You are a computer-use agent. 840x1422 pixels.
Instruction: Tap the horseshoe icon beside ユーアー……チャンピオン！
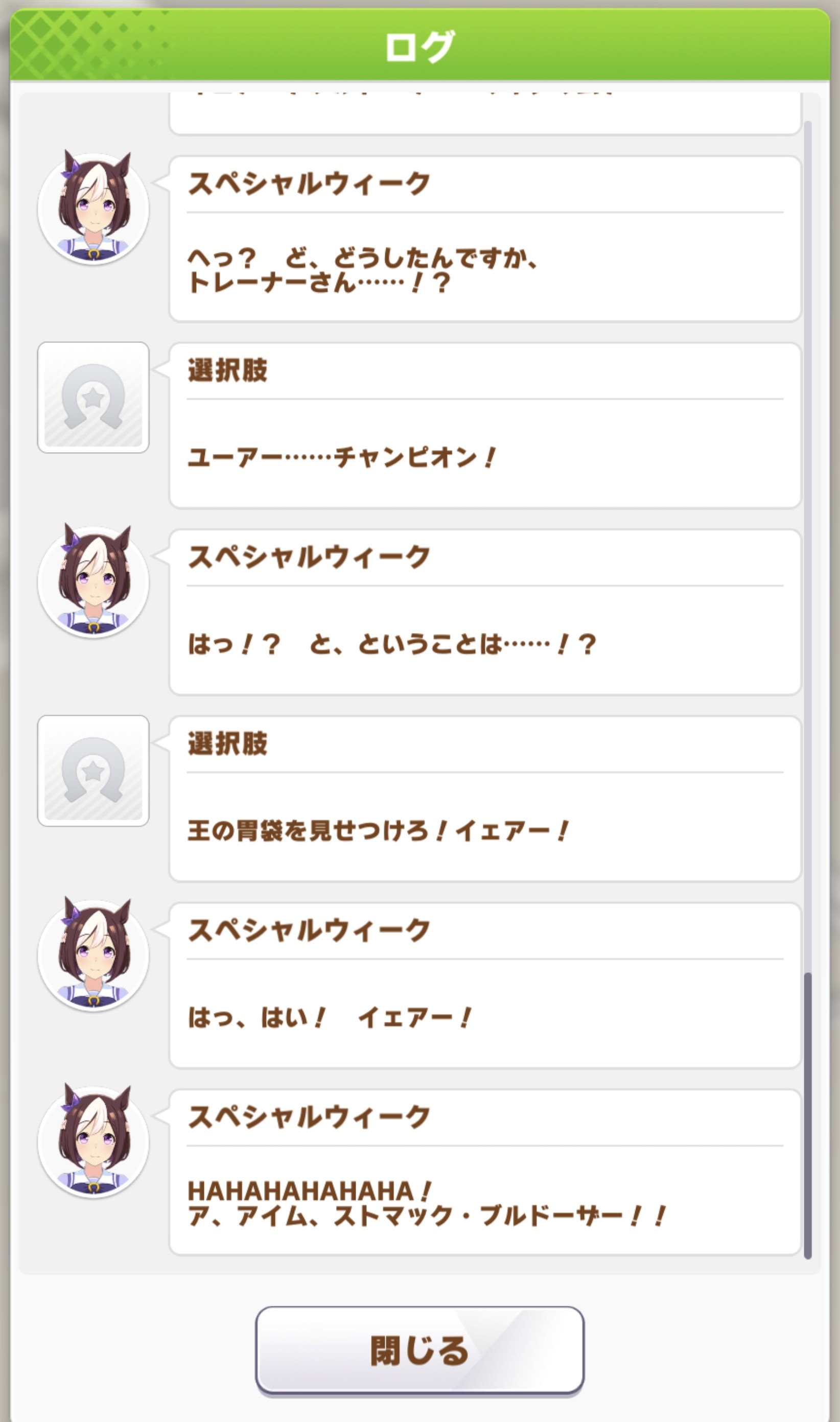tap(94, 398)
